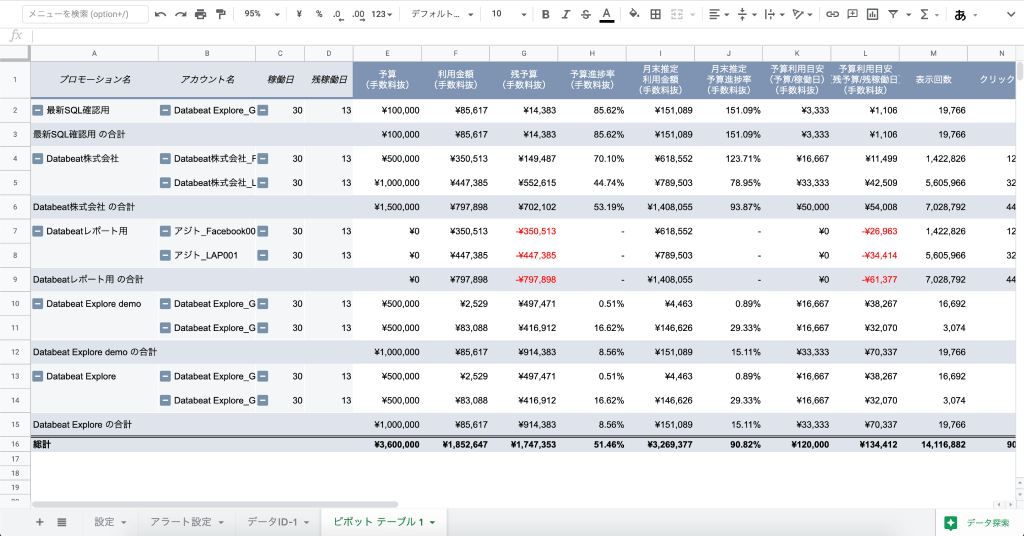Click the filter funnel icon
Image resolution: width=1024 pixels, height=536 pixels.
coord(893,14)
